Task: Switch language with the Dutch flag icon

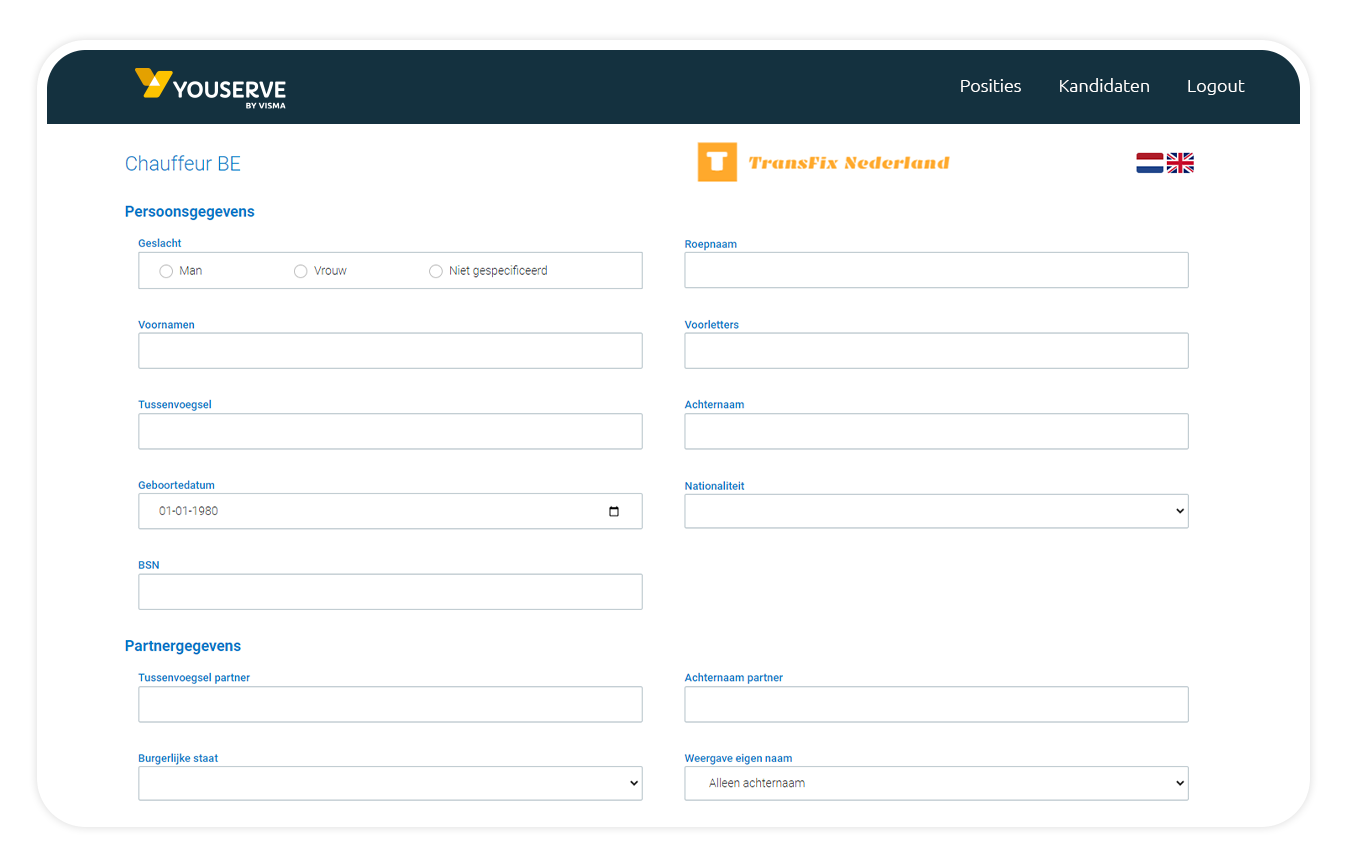Action: tap(1149, 163)
